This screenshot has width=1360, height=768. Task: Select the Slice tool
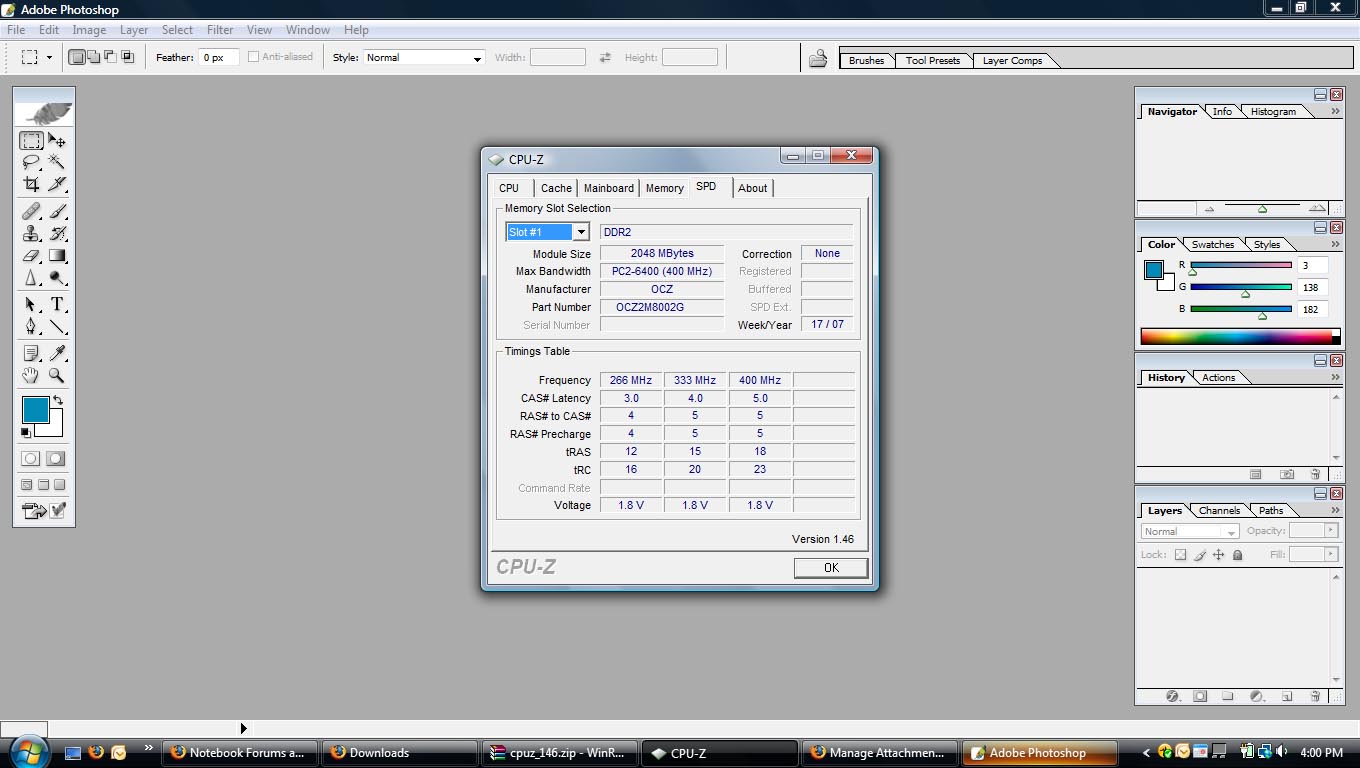tap(57, 184)
